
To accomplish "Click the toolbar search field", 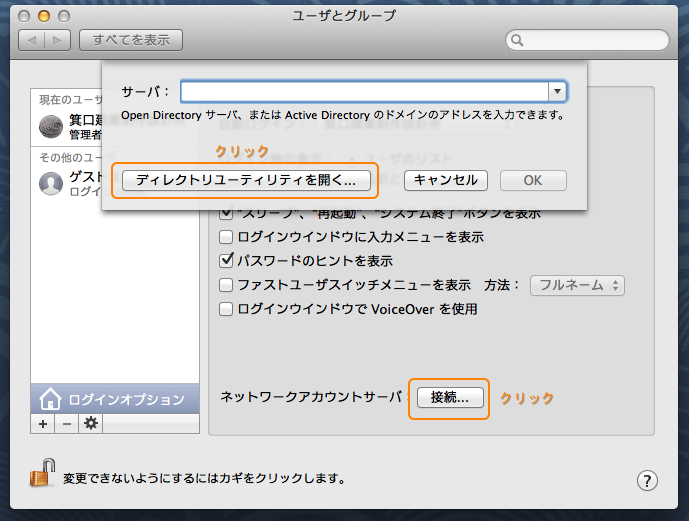I will pos(587,40).
